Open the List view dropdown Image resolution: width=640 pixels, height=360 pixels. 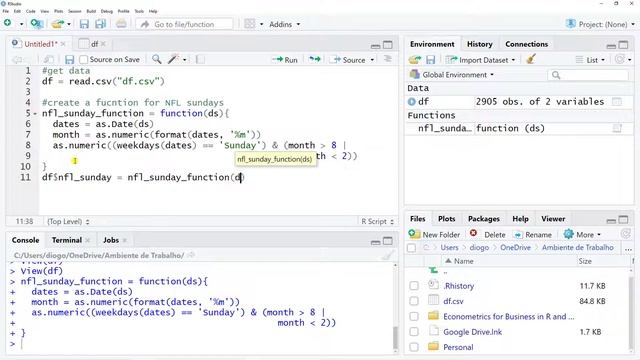click(x=590, y=60)
